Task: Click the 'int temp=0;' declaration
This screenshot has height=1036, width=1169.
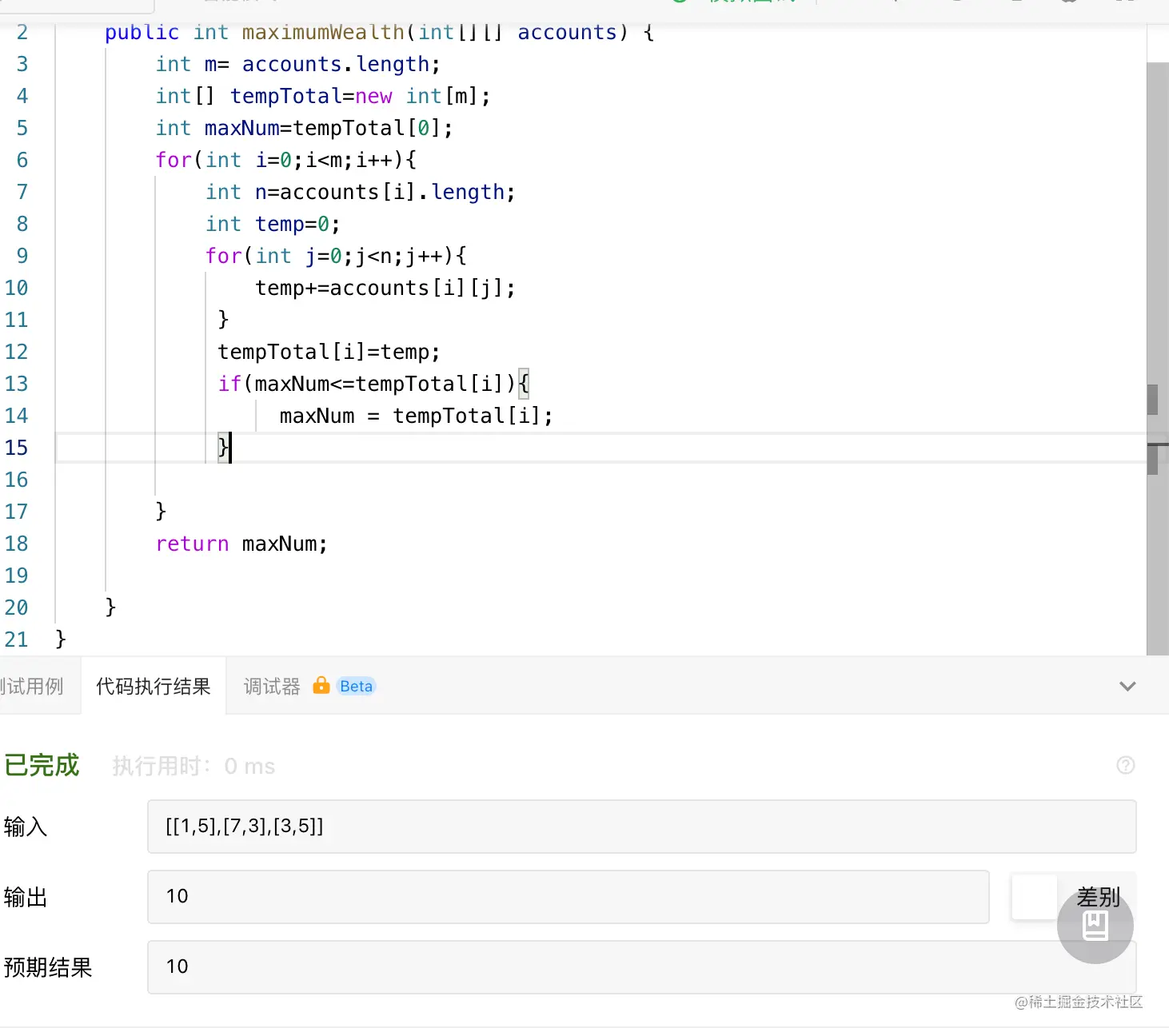Action: tap(273, 224)
